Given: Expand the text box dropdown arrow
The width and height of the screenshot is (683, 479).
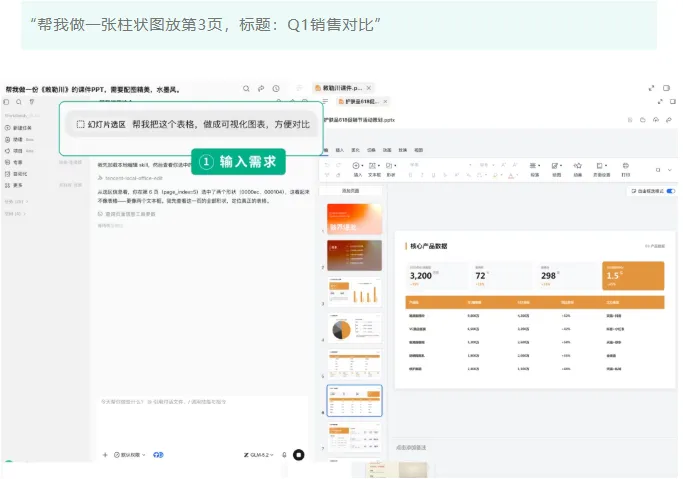Looking at the screenshot, I should (x=379, y=166).
